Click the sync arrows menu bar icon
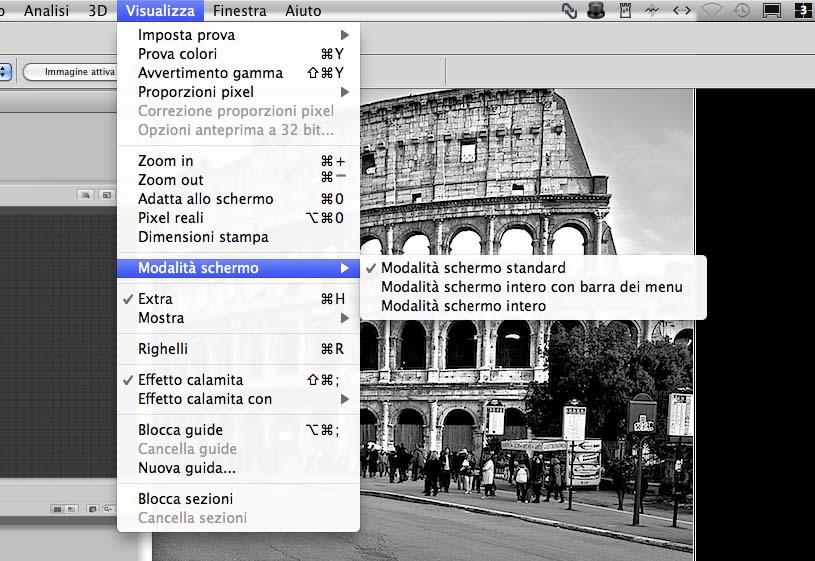The width and height of the screenshot is (815, 561). 569,10
